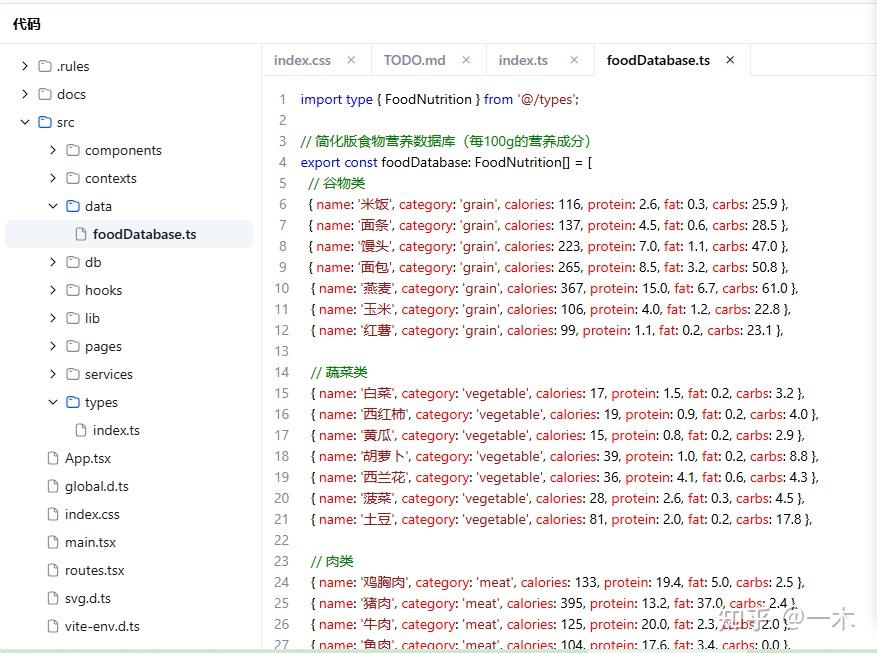Open the index.ts editor tab

(523, 60)
